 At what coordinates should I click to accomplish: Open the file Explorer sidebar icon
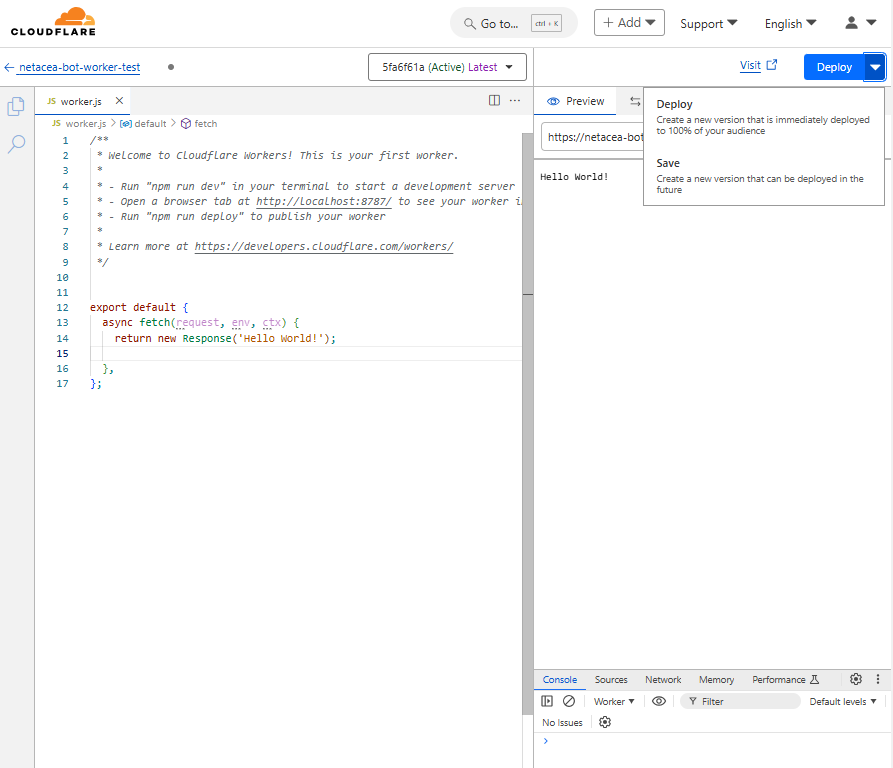16,106
